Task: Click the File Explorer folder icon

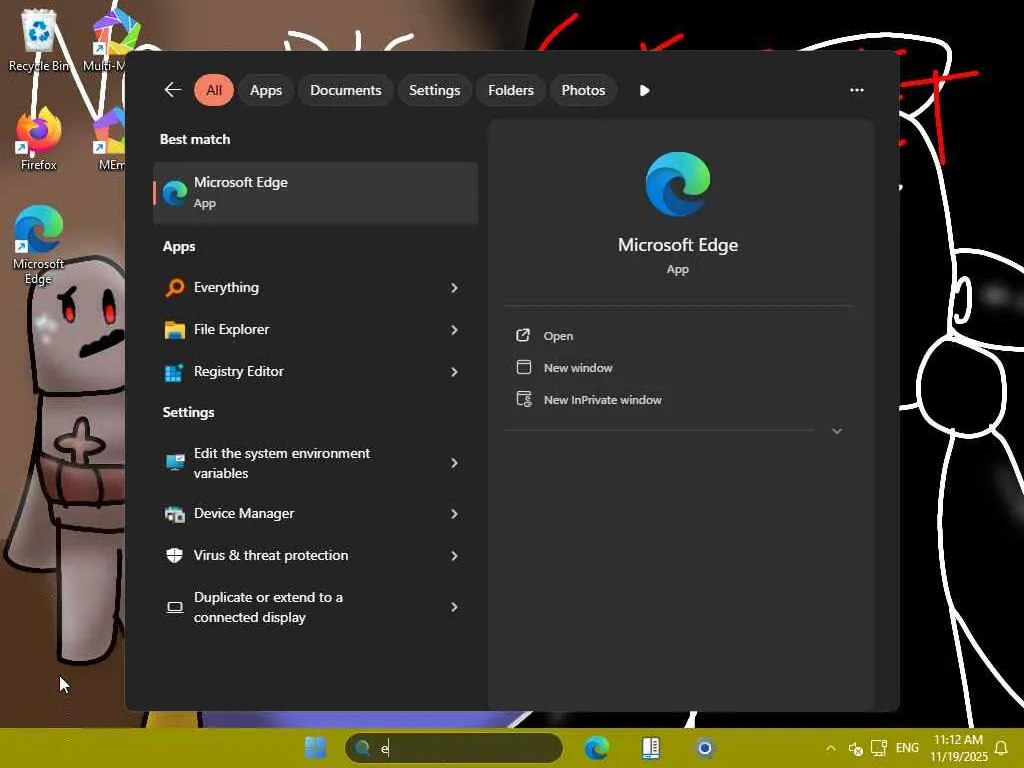Action: click(x=174, y=330)
